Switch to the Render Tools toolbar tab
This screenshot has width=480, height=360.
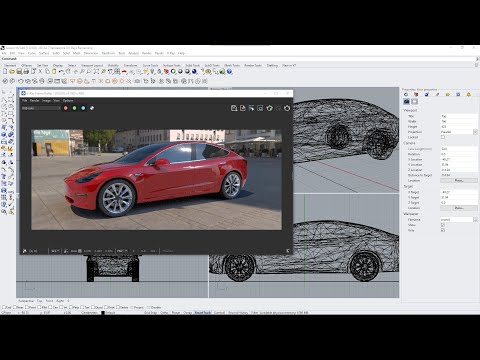[x=253, y=65]
